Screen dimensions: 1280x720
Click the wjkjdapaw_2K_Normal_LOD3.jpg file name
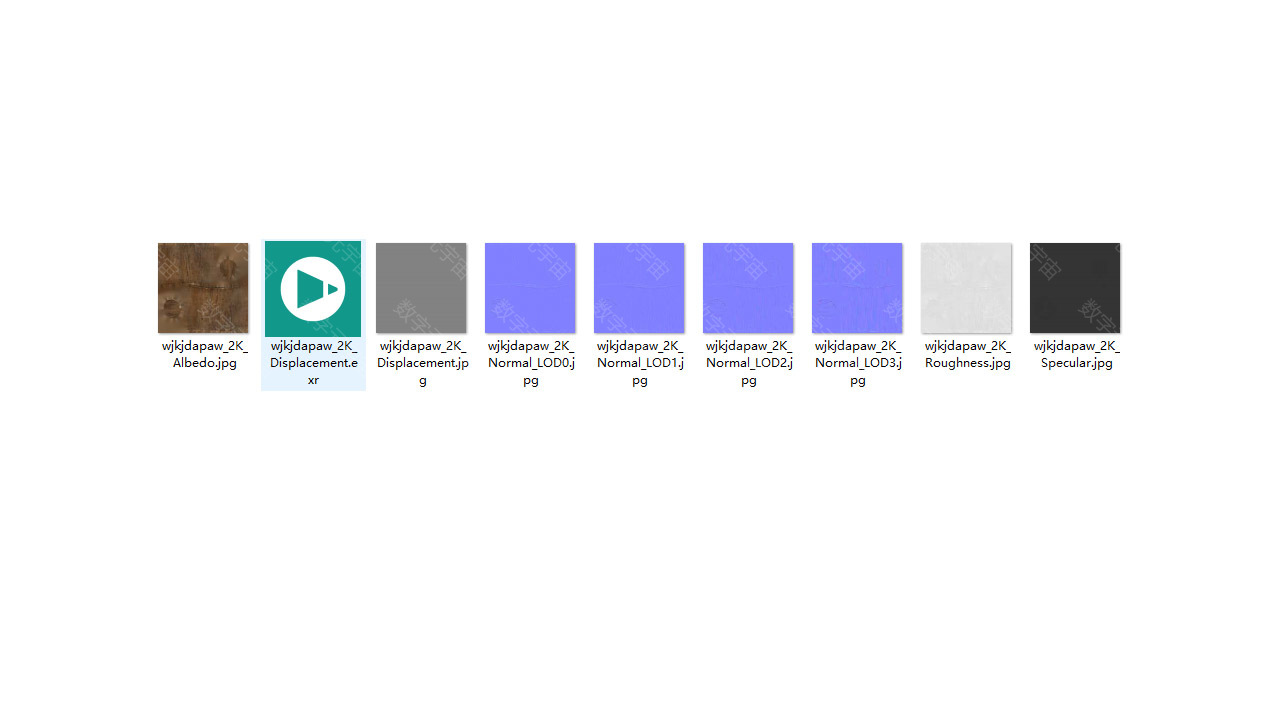coord(858,363)
